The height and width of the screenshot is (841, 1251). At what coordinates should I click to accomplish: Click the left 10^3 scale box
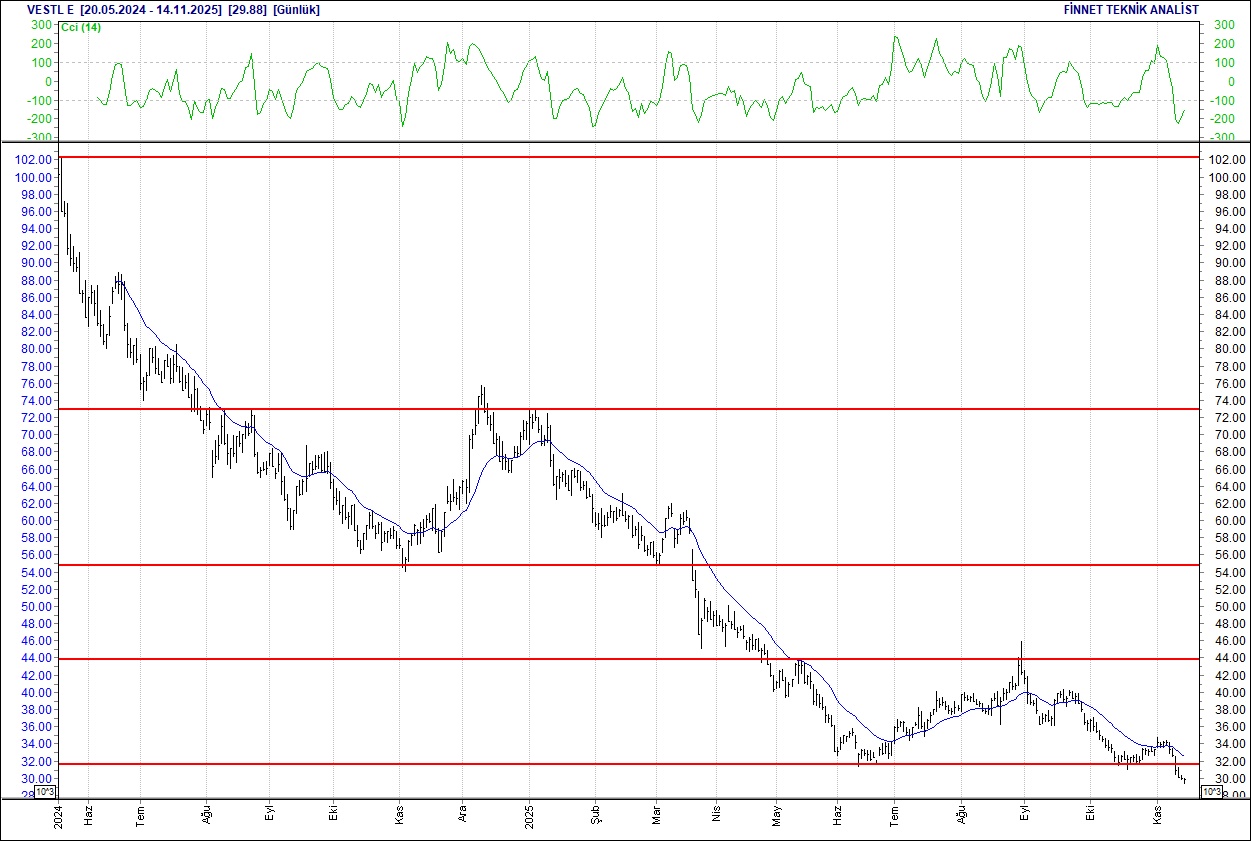tap(46, 792)
